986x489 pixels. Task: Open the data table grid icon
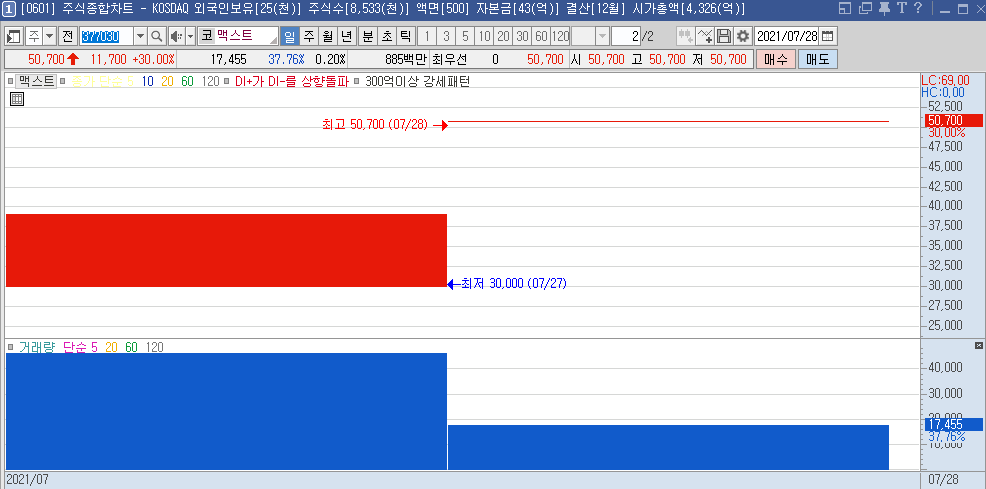pyautogui.click(x=17, y=99)
